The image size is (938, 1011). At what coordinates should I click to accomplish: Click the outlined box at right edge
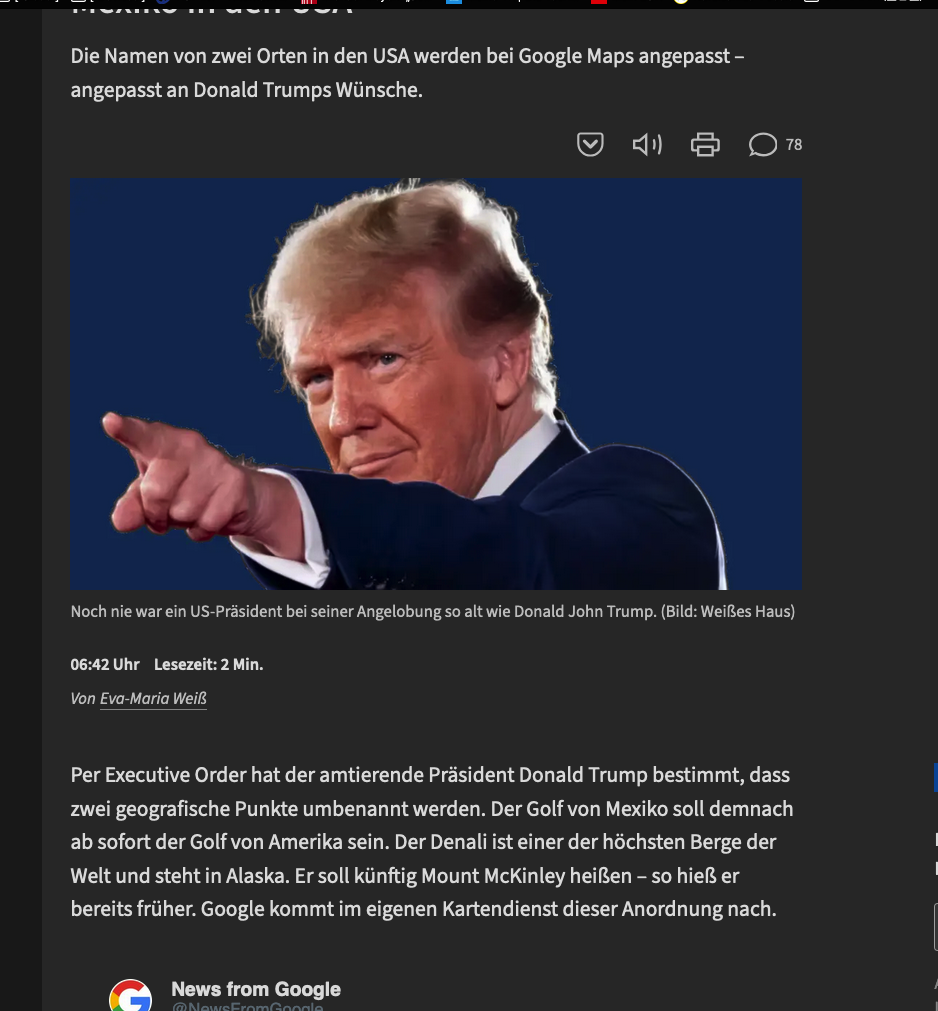pos(935,927)
